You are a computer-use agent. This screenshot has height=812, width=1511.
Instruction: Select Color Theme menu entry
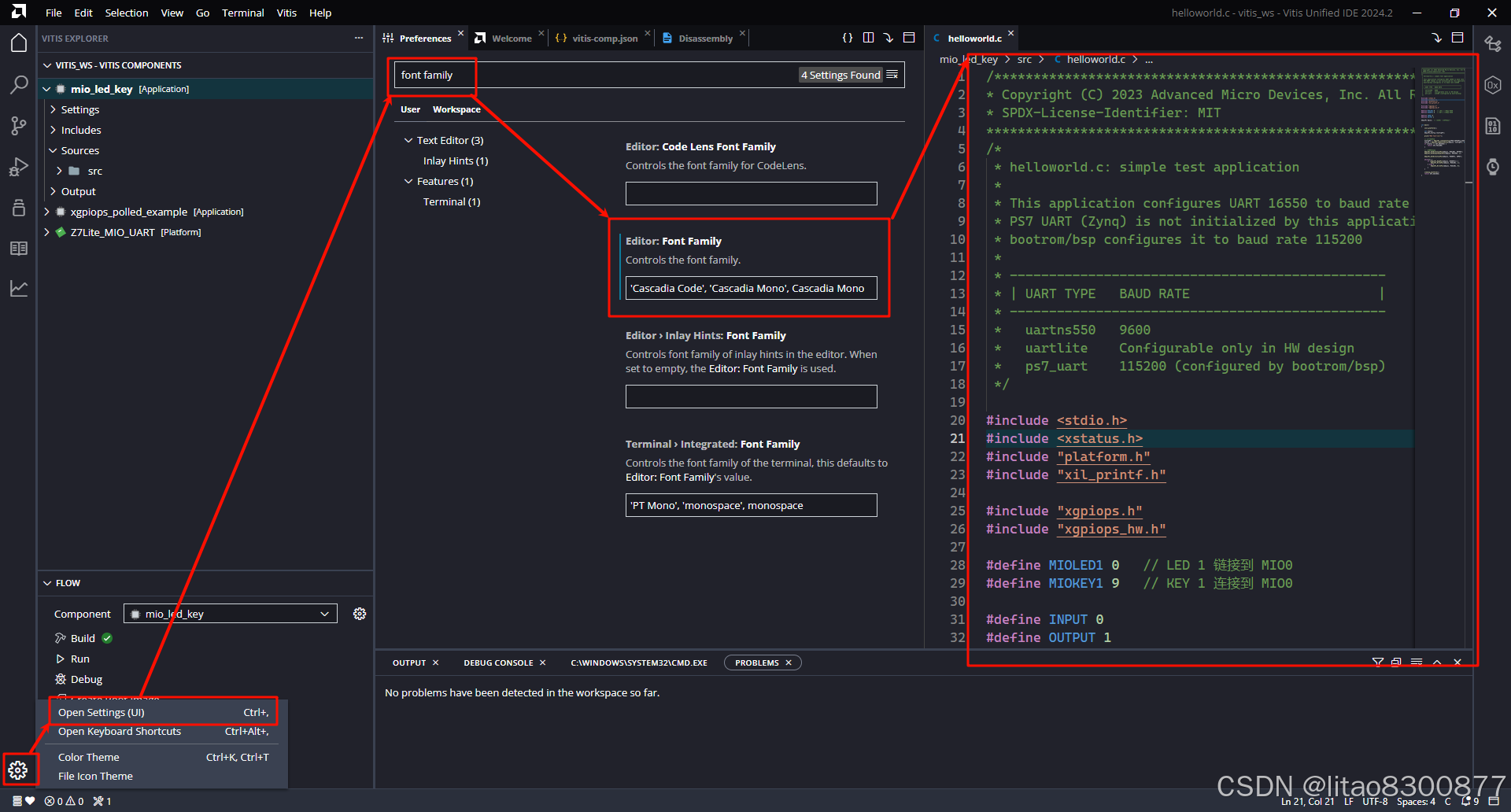tap(163, 757)
